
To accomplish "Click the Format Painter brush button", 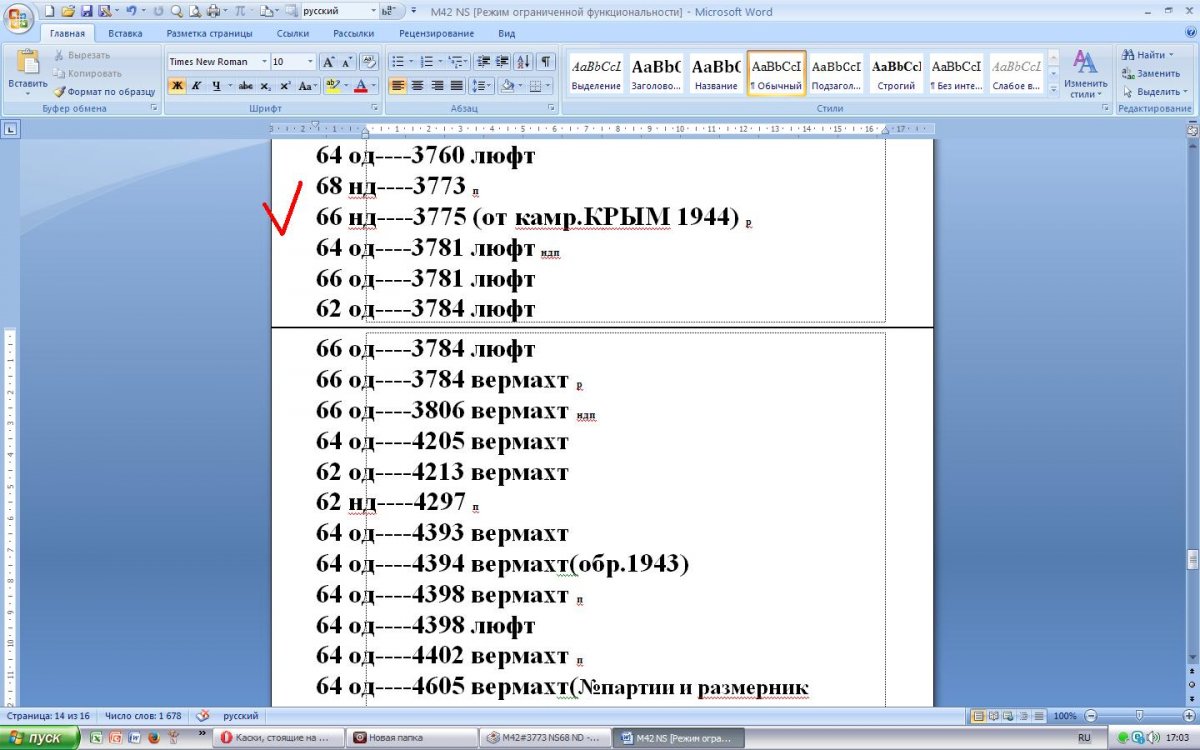I will tap(106, 91).
